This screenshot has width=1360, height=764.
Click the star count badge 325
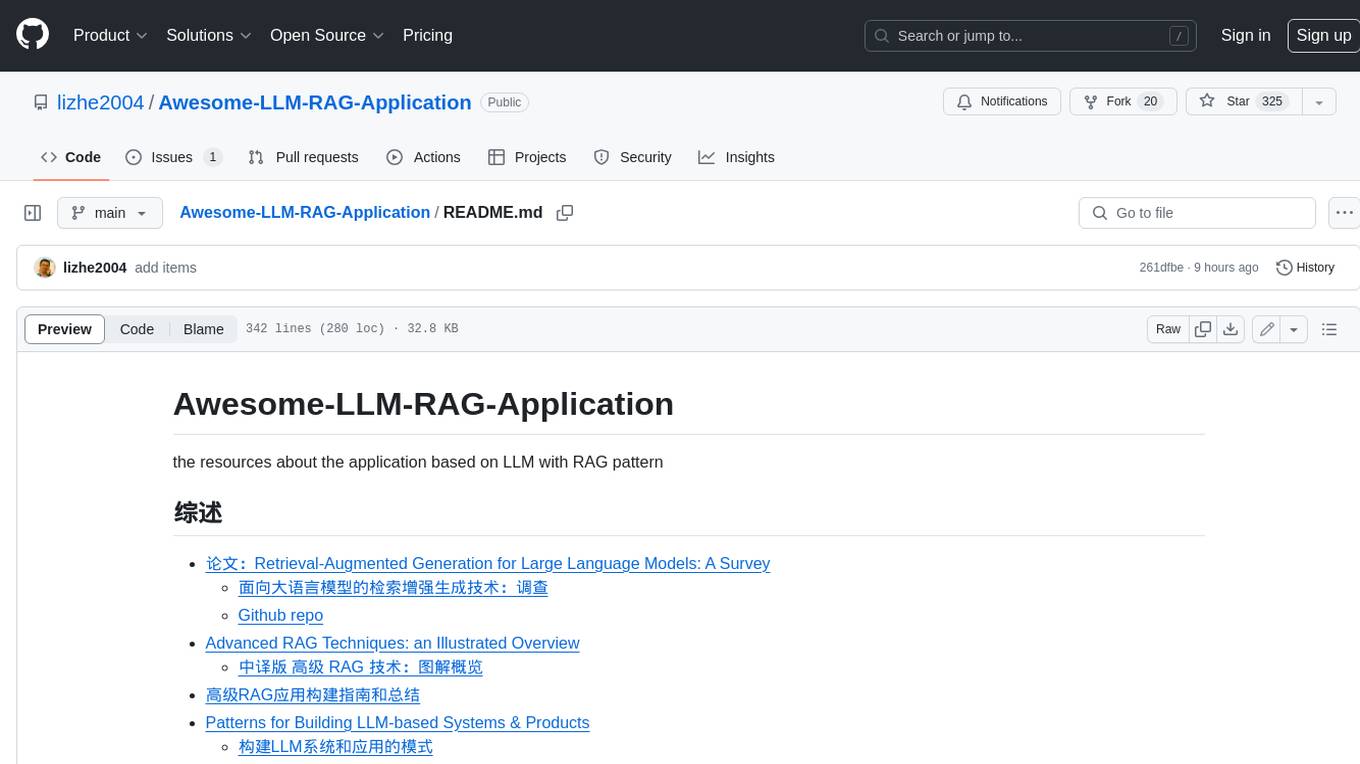(x=1272, y=102)
